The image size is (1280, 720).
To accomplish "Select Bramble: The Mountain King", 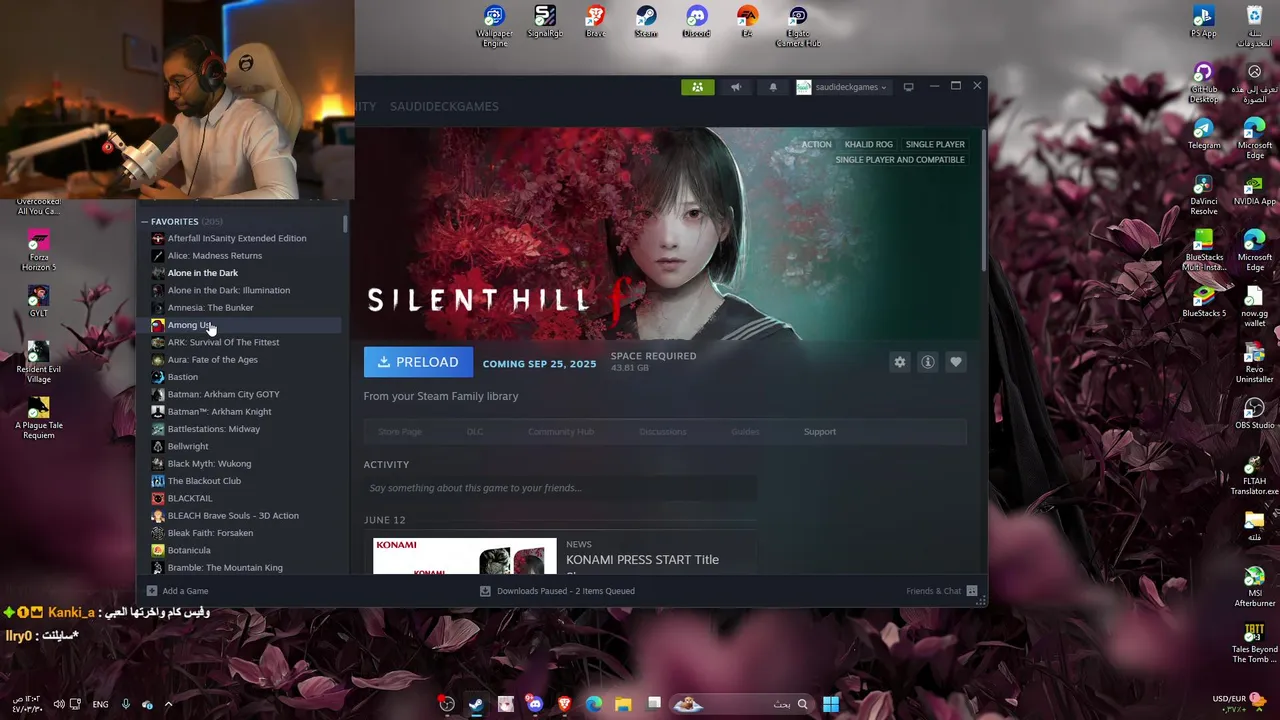I will click(225, 568).
